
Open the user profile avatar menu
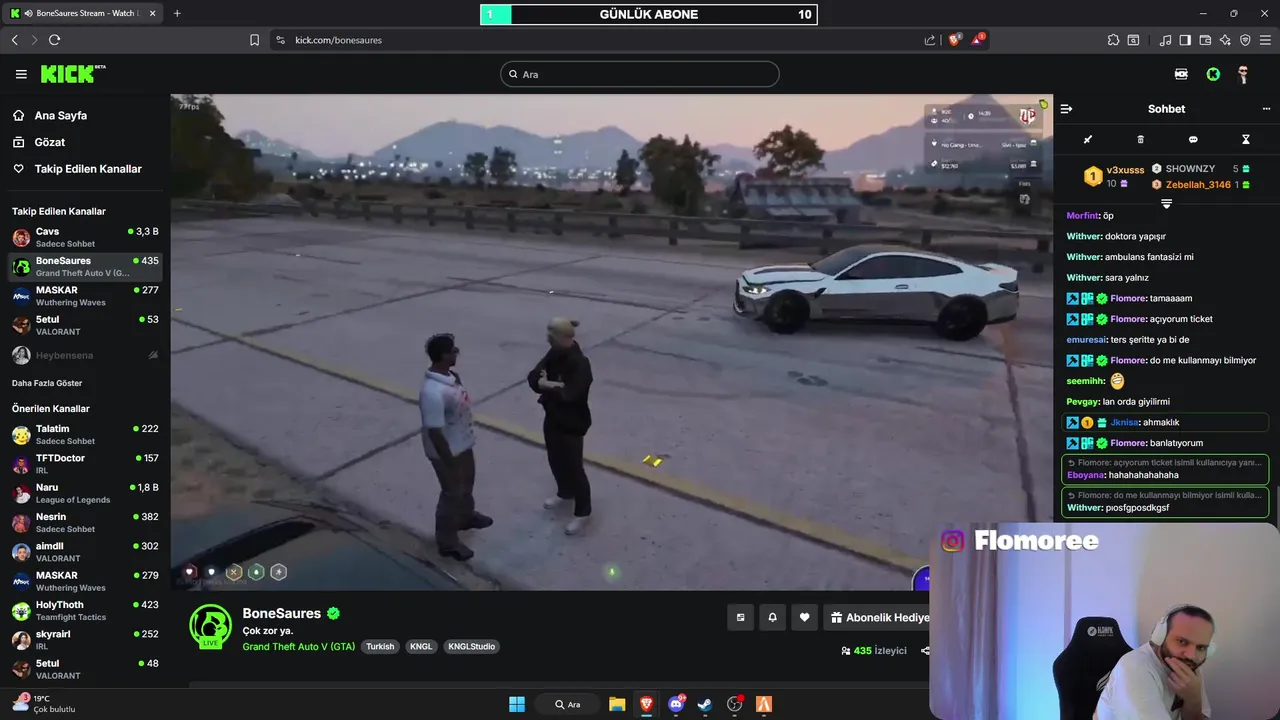tap(1243, 74)
